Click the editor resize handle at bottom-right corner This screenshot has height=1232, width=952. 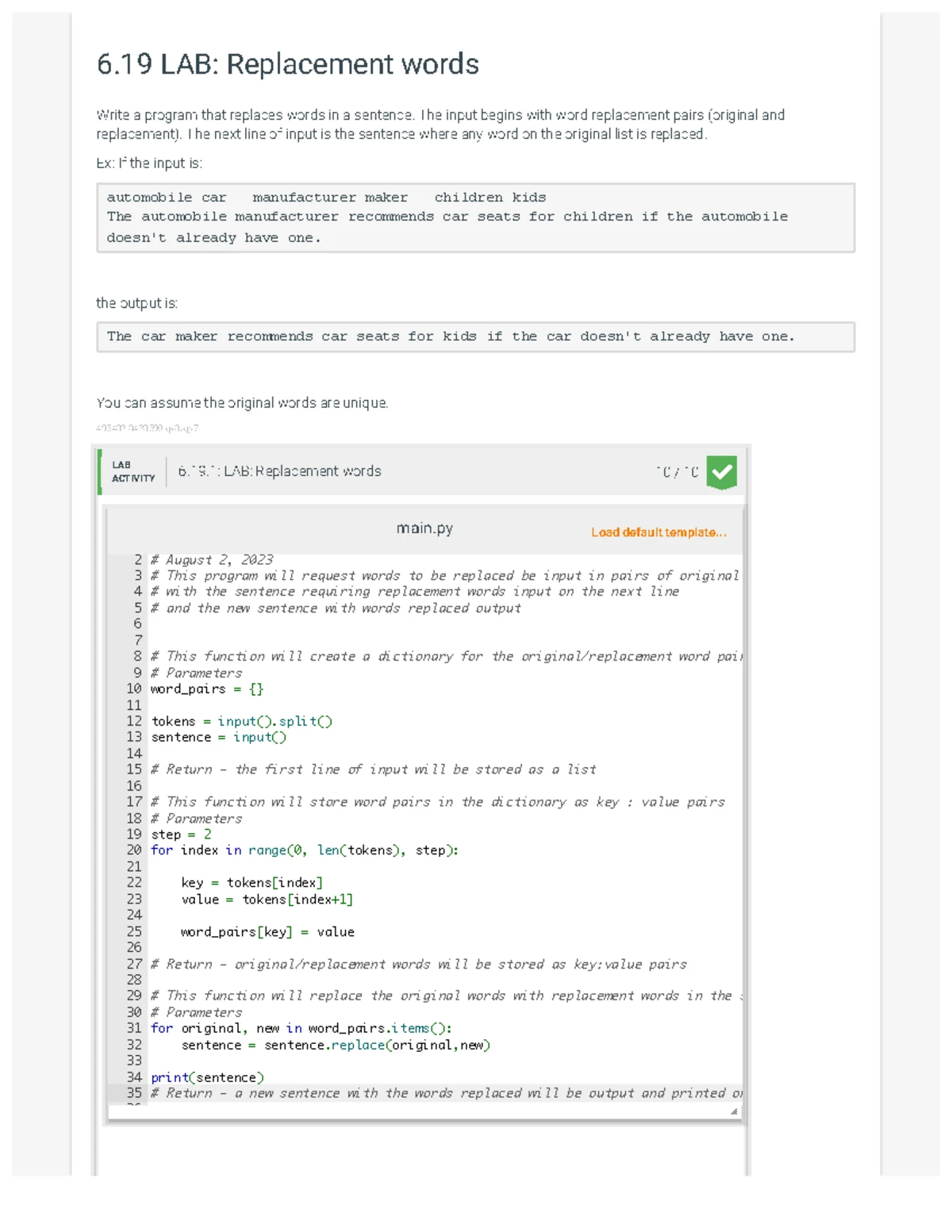pos(734,1111)
